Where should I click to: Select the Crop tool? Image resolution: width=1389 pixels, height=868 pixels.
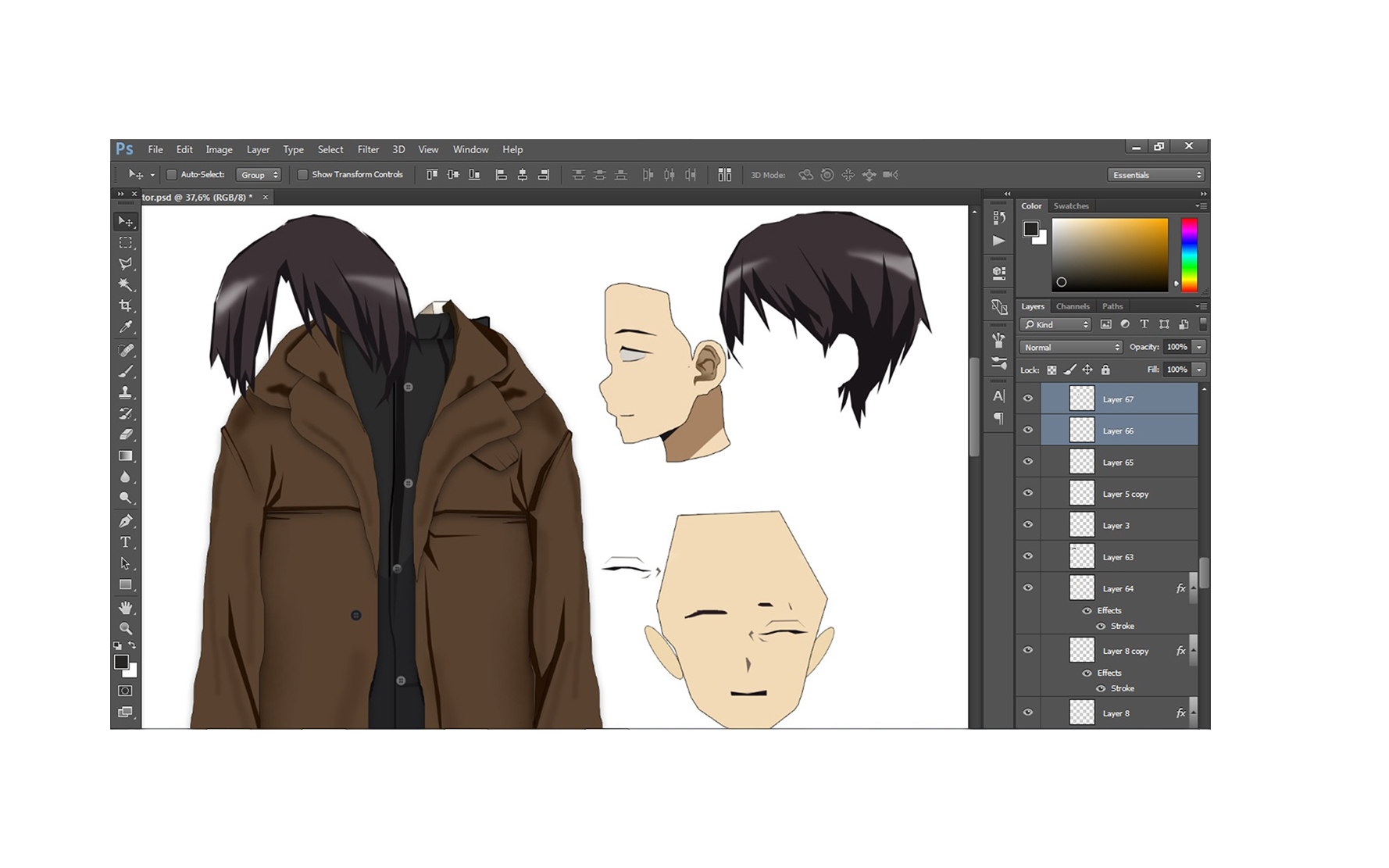[x=126, y=306]
